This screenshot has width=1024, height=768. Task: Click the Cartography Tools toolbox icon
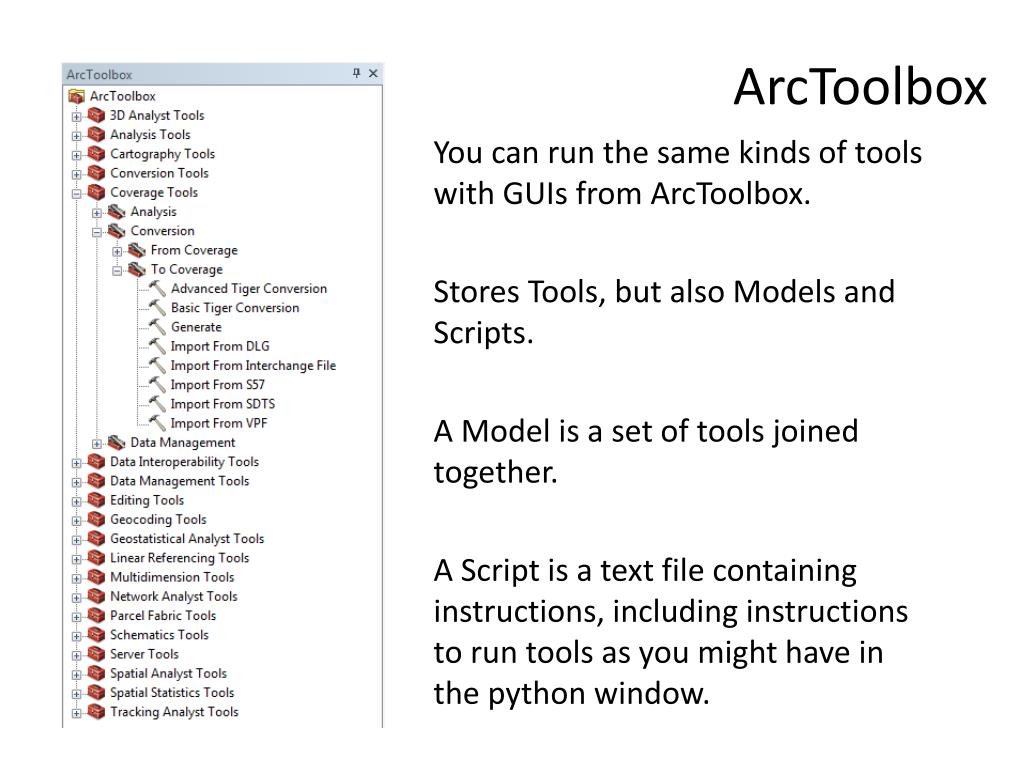pos(96,154)
